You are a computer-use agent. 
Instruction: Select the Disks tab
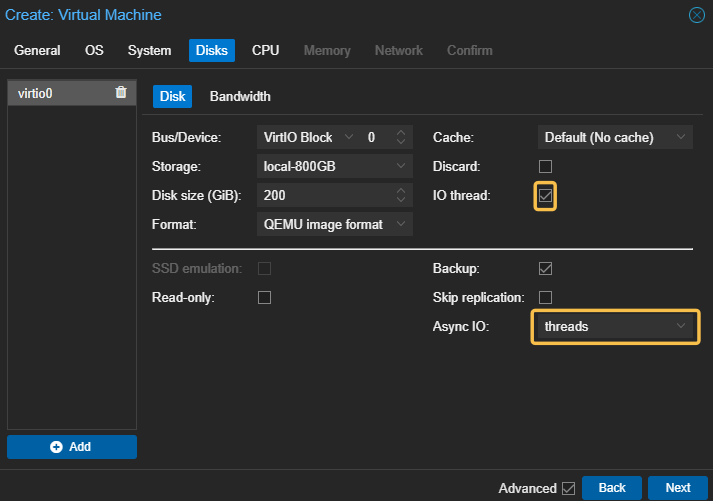[212, 50]
